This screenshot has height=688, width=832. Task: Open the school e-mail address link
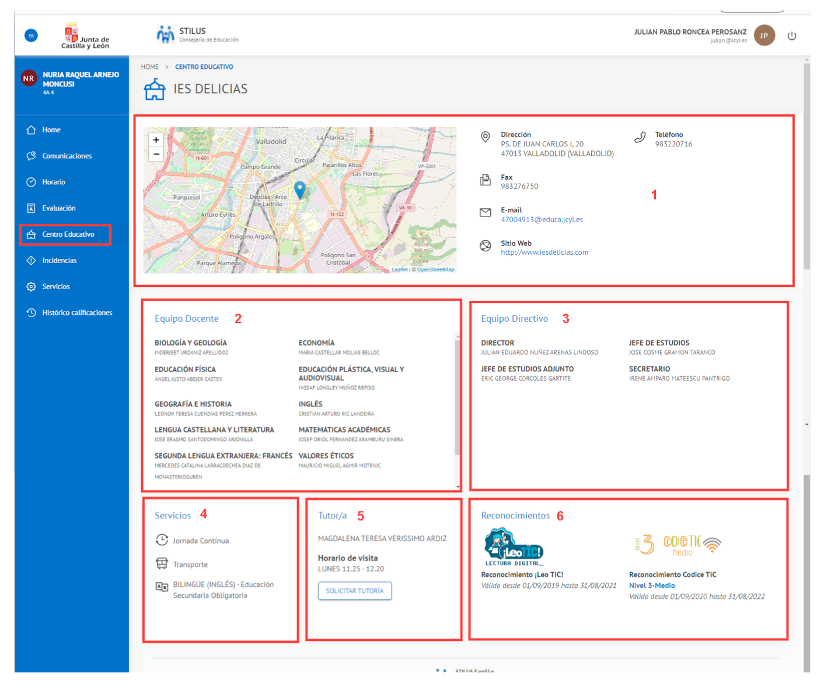541,219
